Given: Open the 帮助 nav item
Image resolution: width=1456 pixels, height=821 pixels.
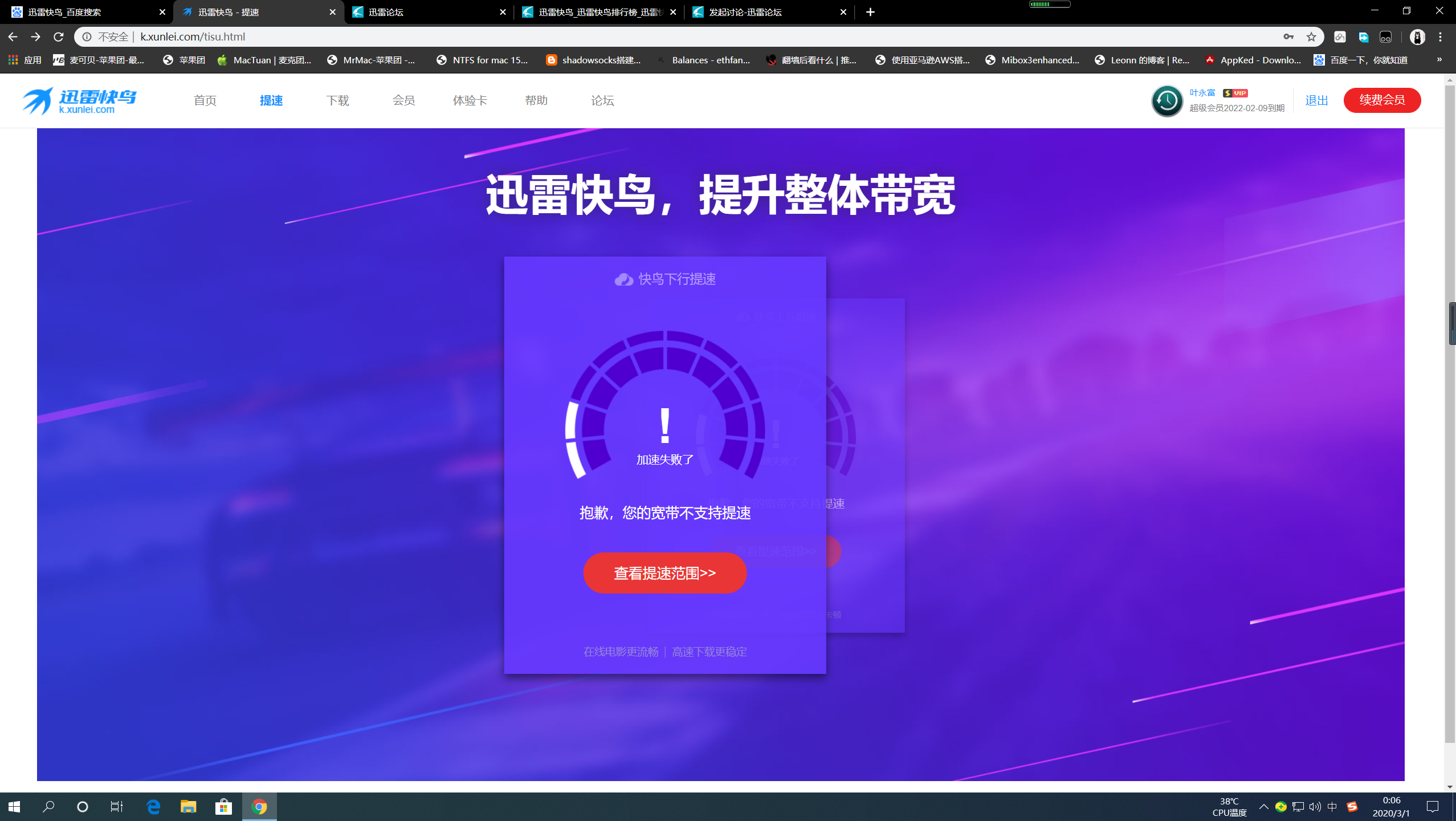Looking at the screenshot, I should (536, 100).
